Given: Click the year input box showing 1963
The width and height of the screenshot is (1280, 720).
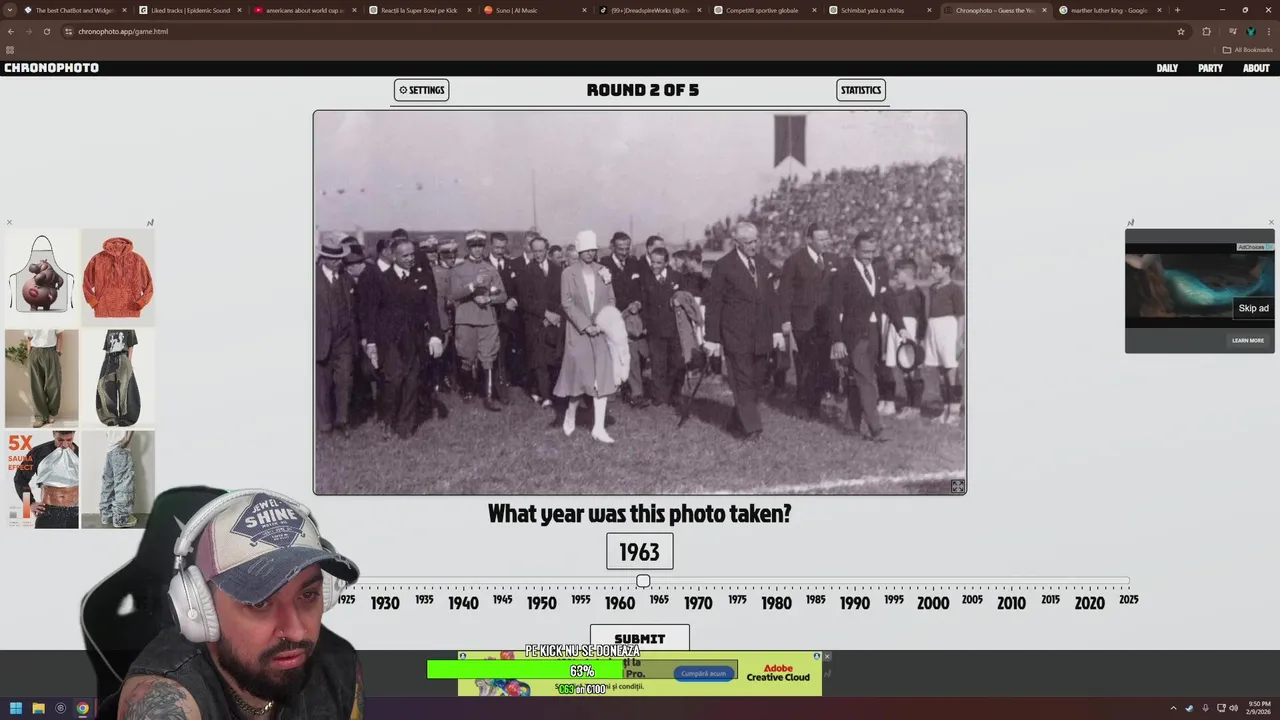Looking at the screenshot, I should [640, 552].
